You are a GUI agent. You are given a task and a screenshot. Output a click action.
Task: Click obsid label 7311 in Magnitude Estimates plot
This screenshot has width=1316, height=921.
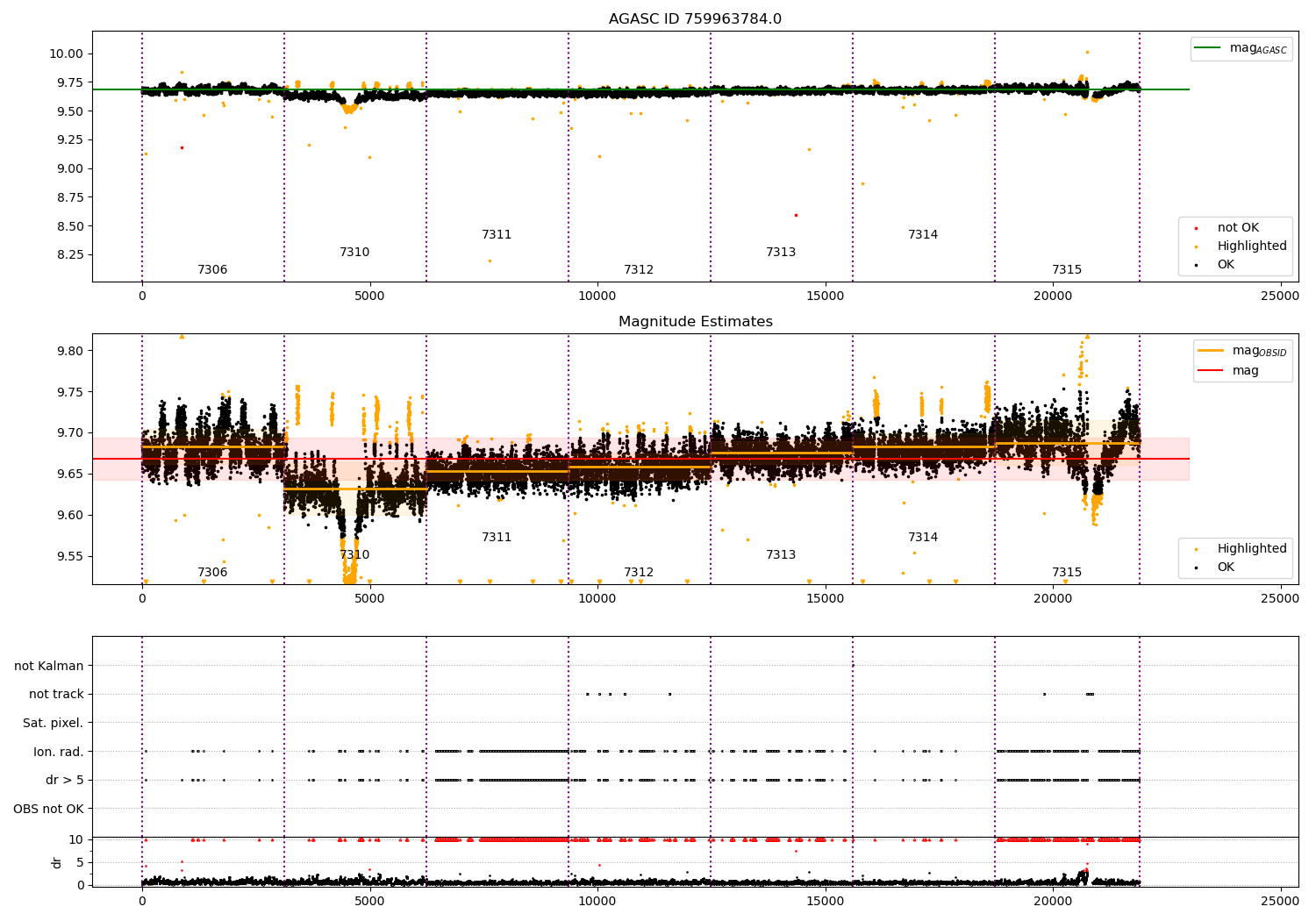(x=497, y=537)
